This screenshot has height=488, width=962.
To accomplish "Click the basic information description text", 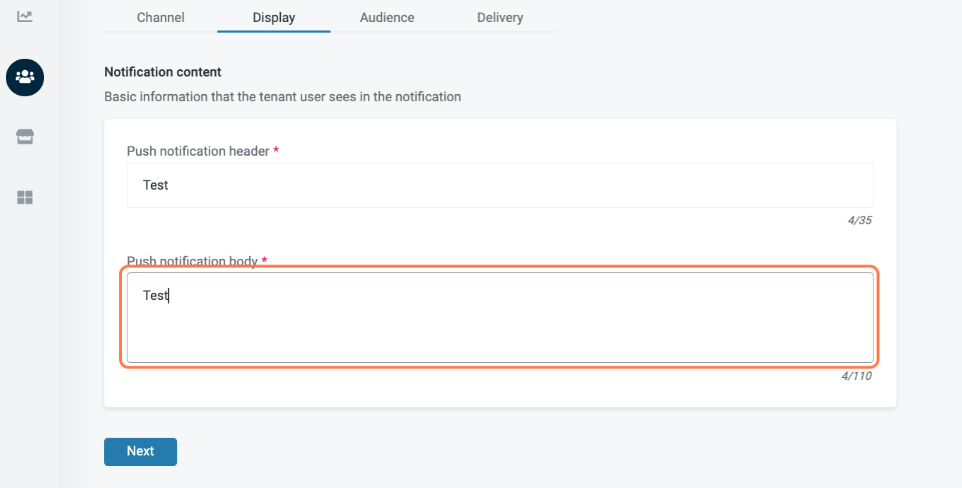I will (282, 97).
